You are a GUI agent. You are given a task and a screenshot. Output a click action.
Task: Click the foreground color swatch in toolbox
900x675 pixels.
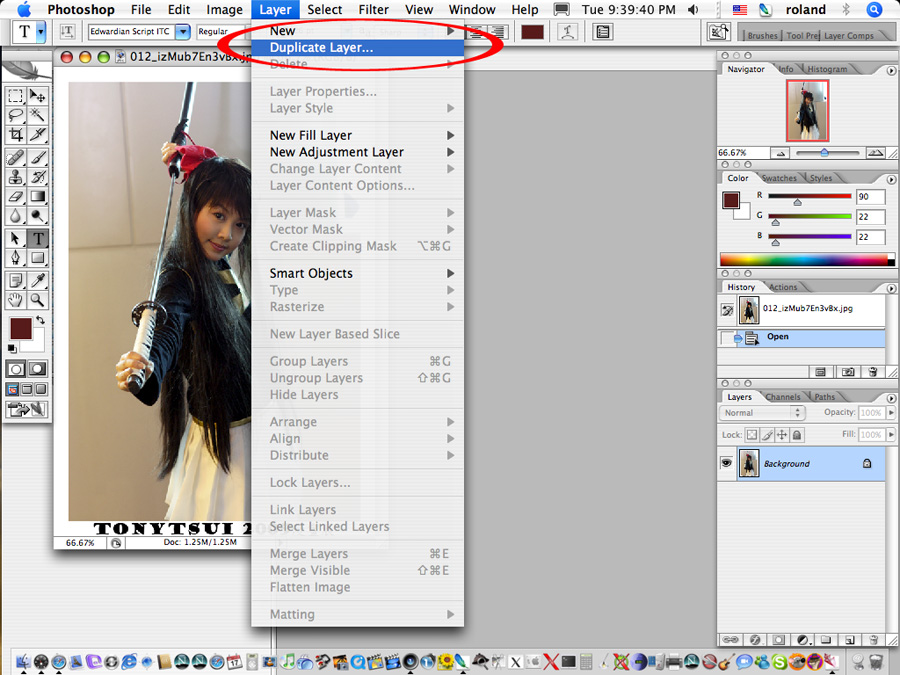coord(20,328)
